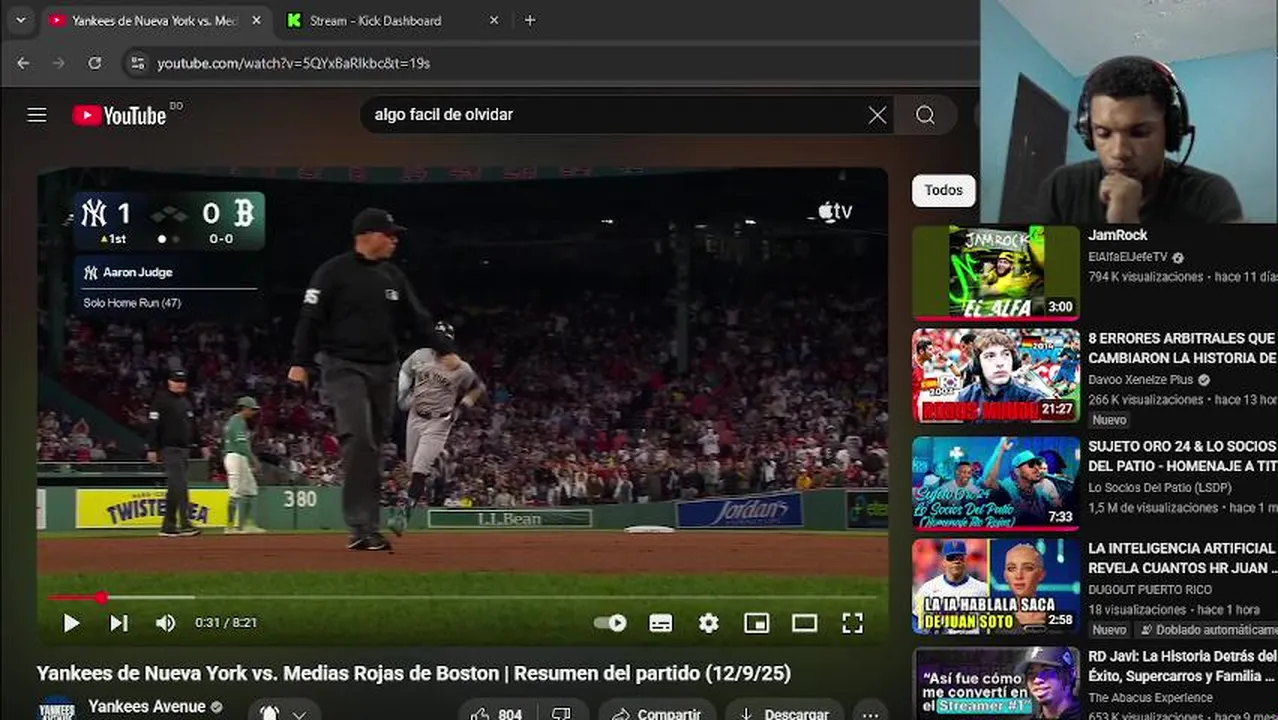The height and width of the screenshot is (720, 1278).
Task: Open the Yankees Avenue channel avatar
Action: pyautogui.click(x=57, y=708)
